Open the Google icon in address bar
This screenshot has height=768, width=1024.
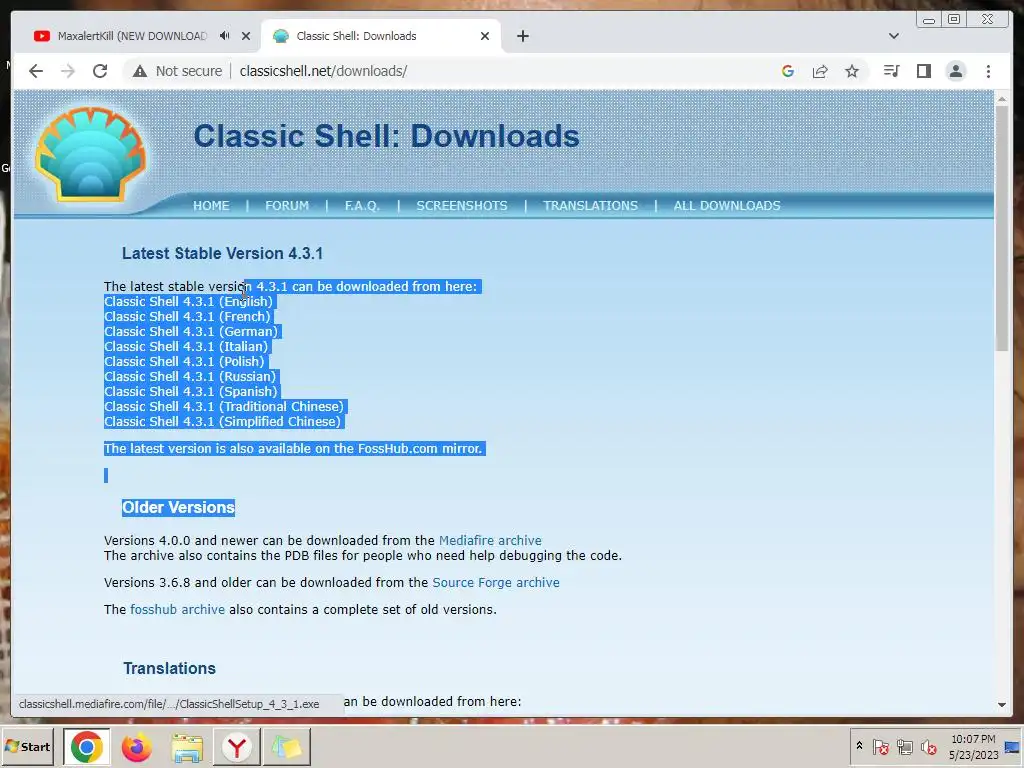tap(788, 71)
